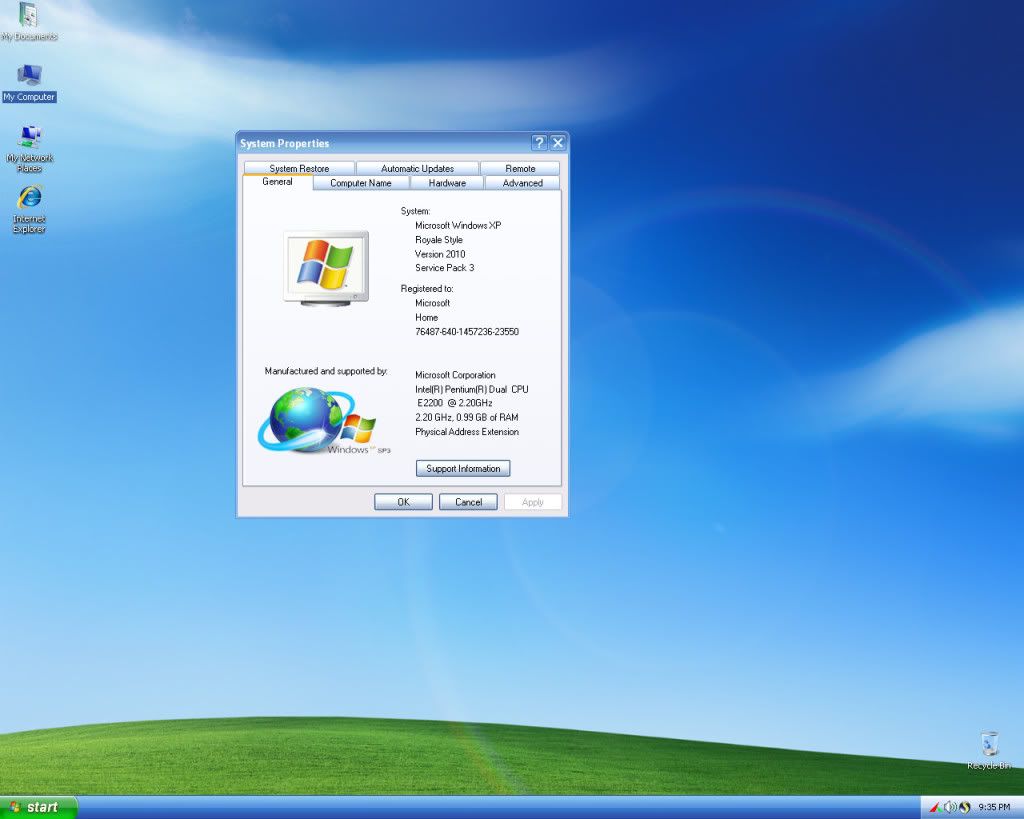Click the question mark help button
The image size is (1024, 819).
tap(539, 143)
